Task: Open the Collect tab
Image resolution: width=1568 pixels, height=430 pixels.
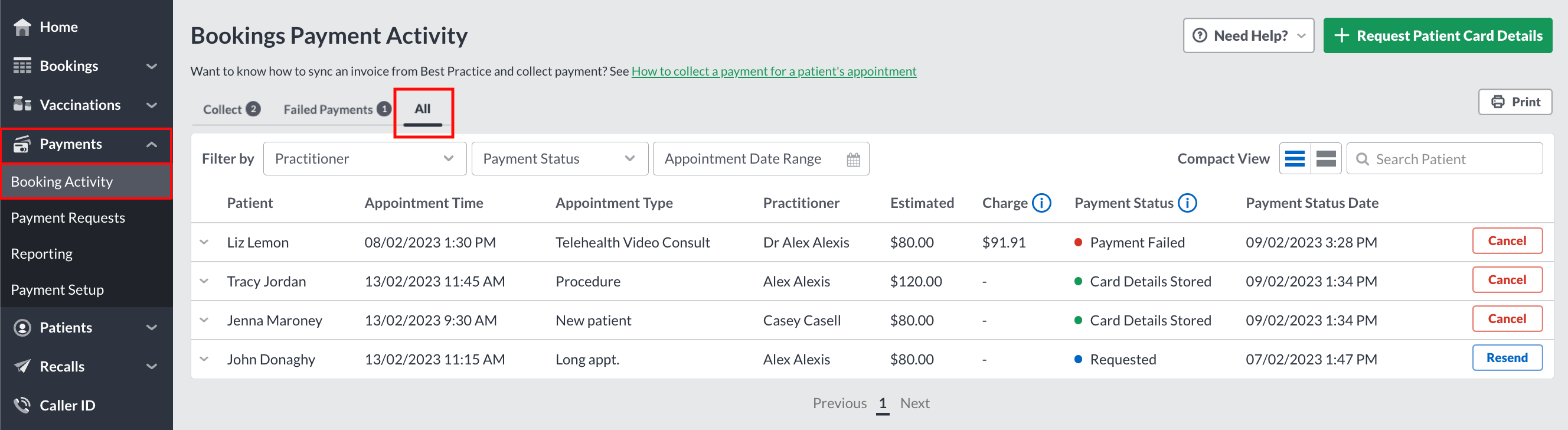Action: 231,110
